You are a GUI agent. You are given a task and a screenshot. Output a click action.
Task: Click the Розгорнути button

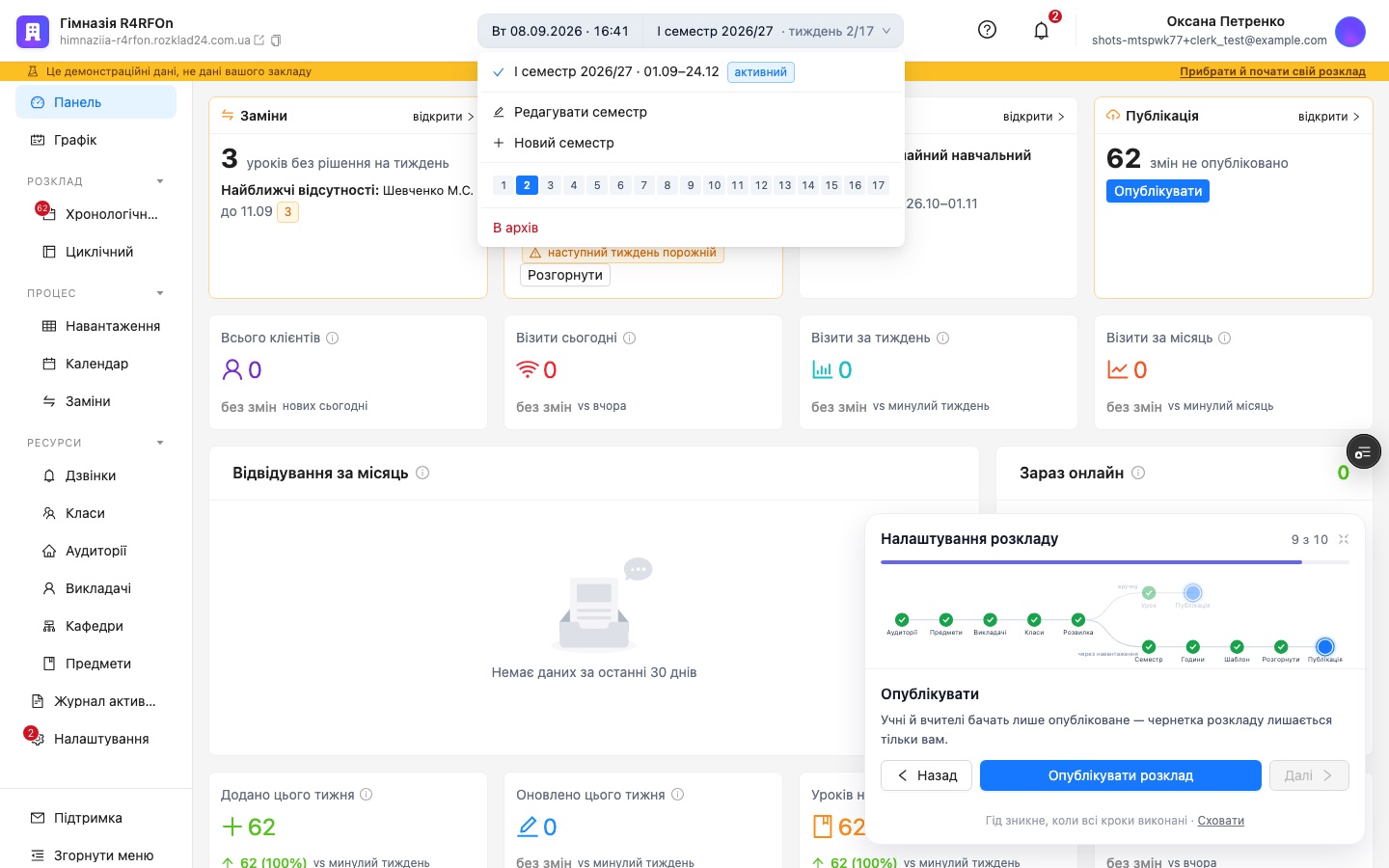pyautogui.click(x=565, y=275)
